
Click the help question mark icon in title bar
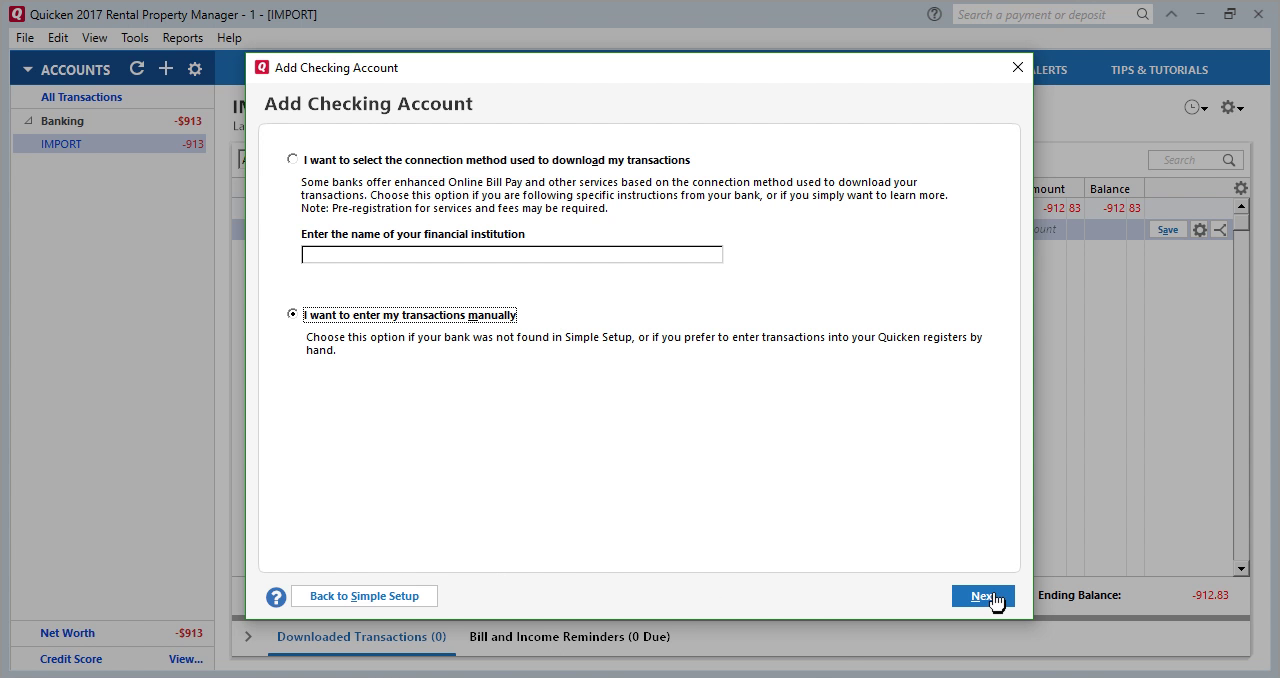coord(934,14)
